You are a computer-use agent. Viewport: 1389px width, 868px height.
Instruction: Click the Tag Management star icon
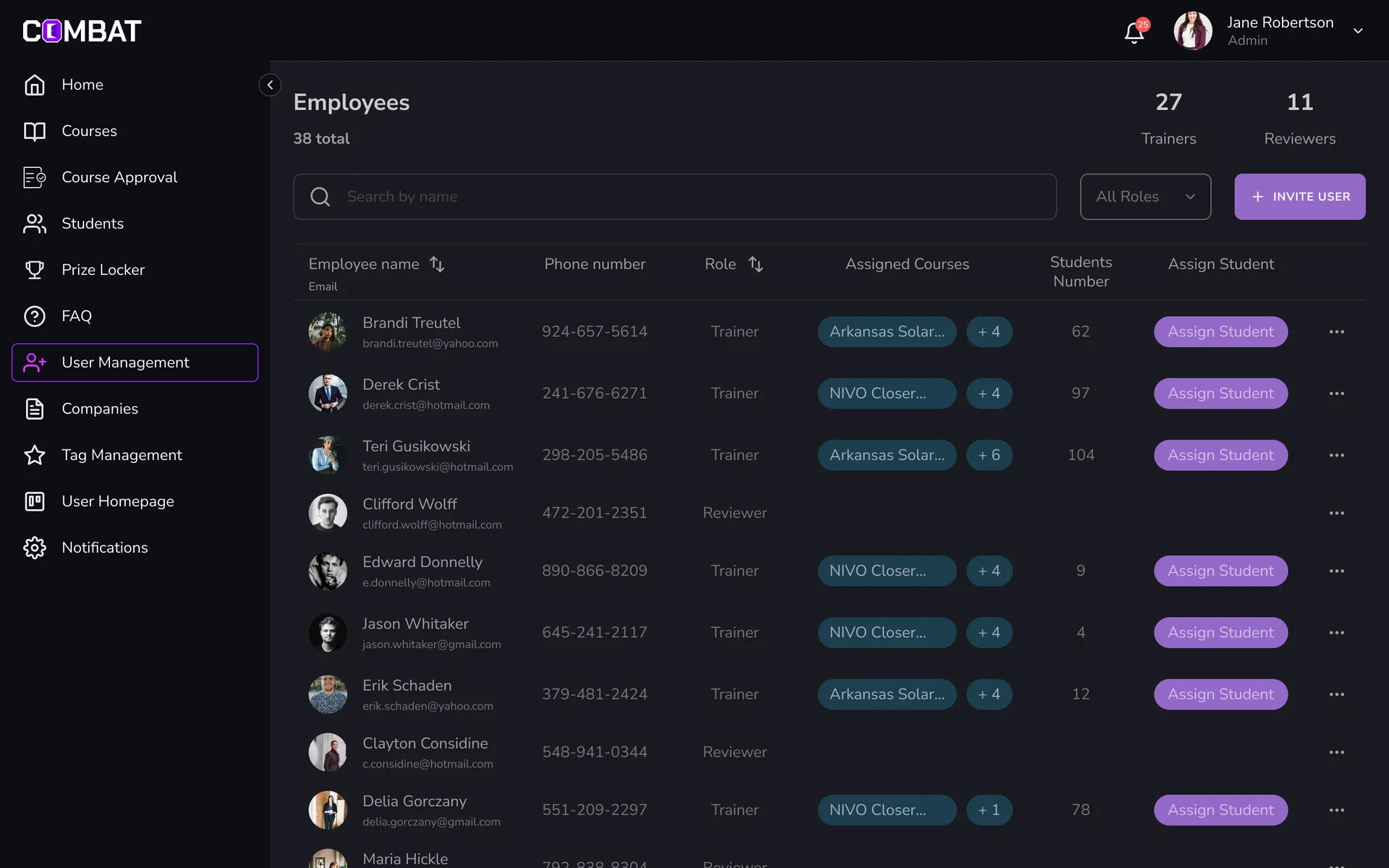click(35, 455)
